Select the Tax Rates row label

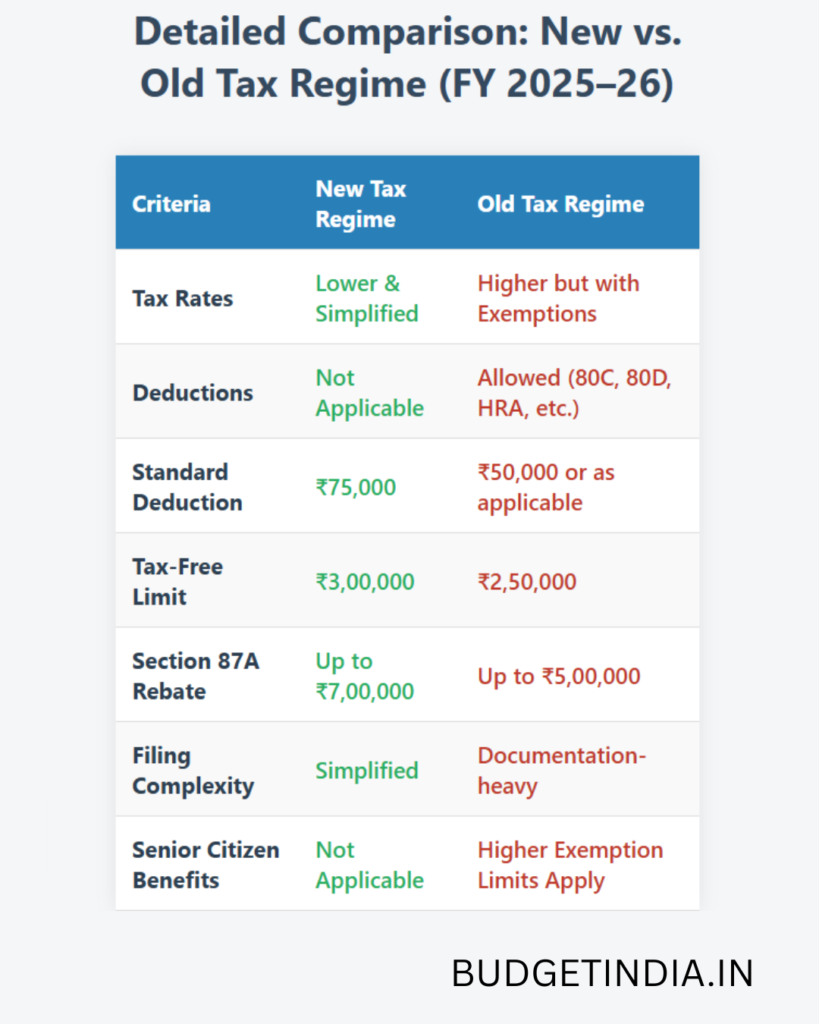(182, 298)
